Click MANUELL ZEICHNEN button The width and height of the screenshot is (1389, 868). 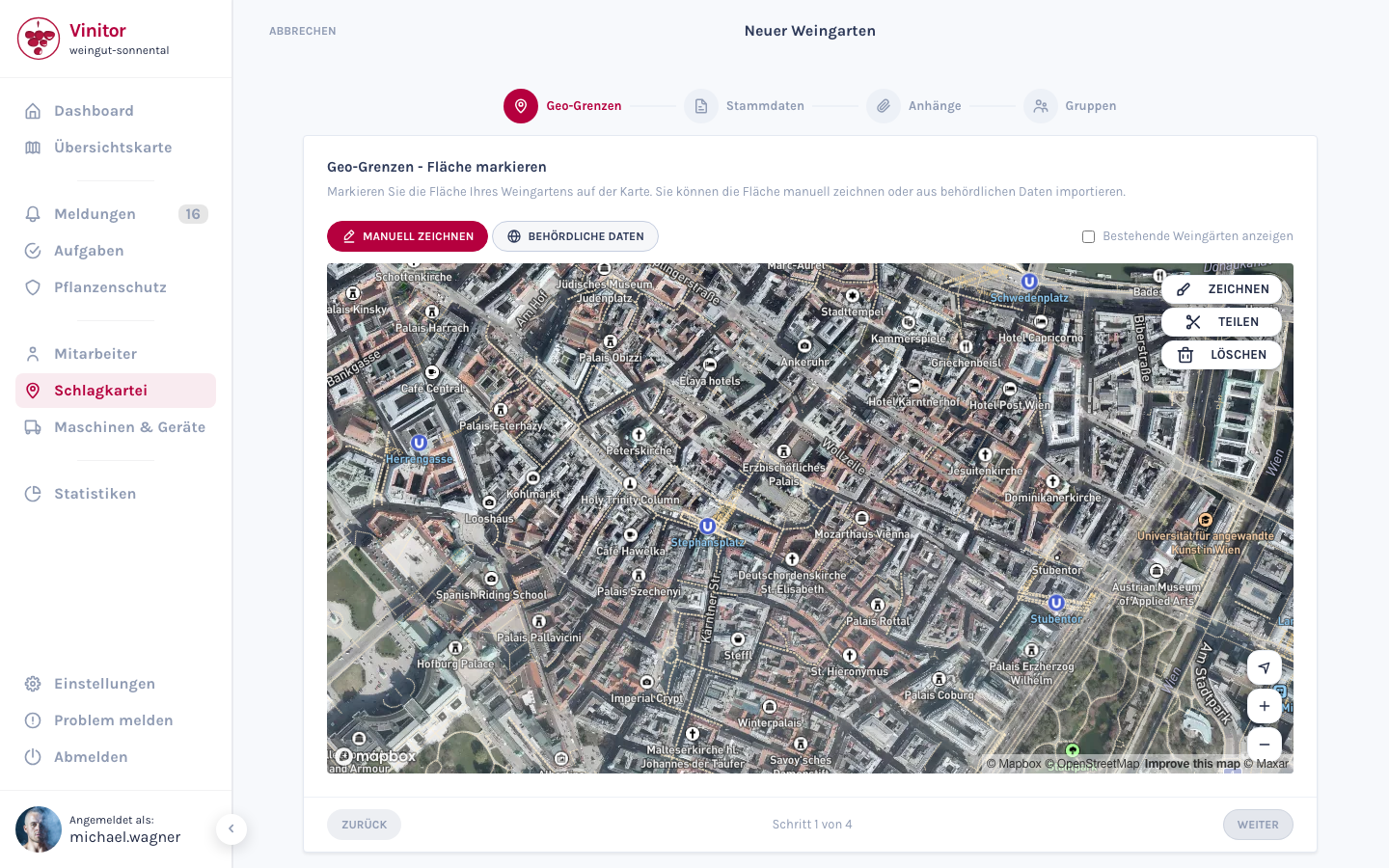(407, 236)
